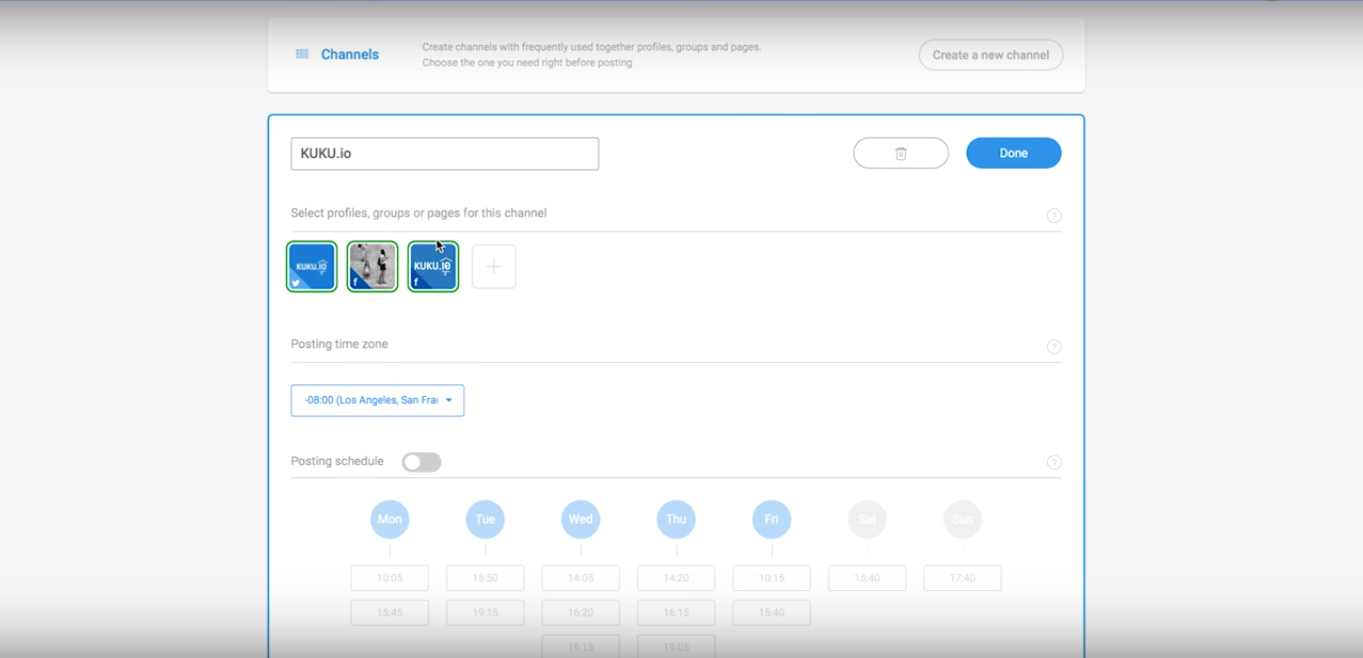Toggle Saturday in posting schedule

(x=867, y=519)
